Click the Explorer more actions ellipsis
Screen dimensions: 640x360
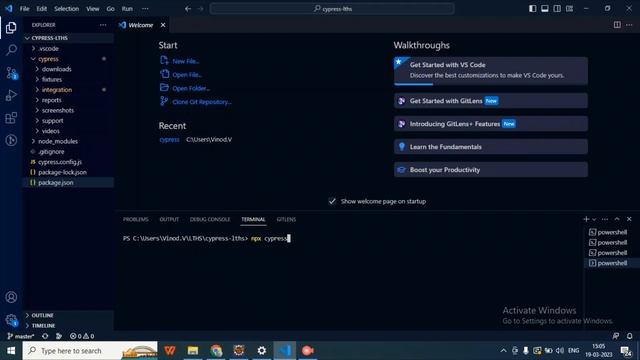pyautogui.click(x=103, y=25)
